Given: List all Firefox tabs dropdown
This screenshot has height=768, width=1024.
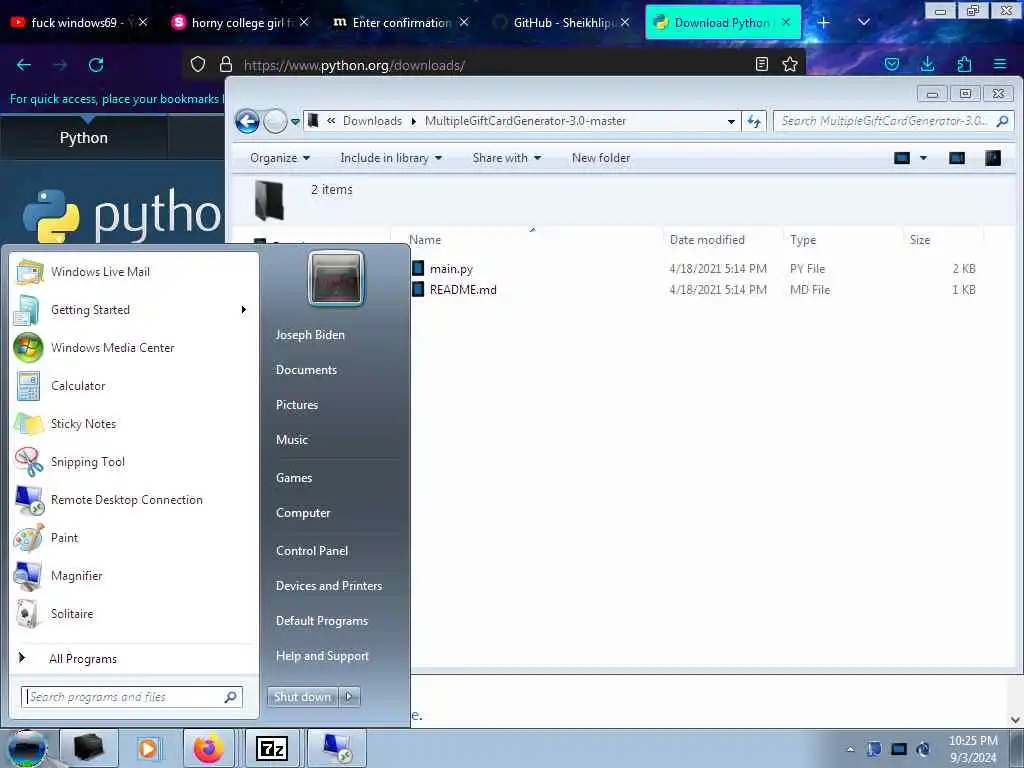Looking at the screenshot, I should 864,23.
